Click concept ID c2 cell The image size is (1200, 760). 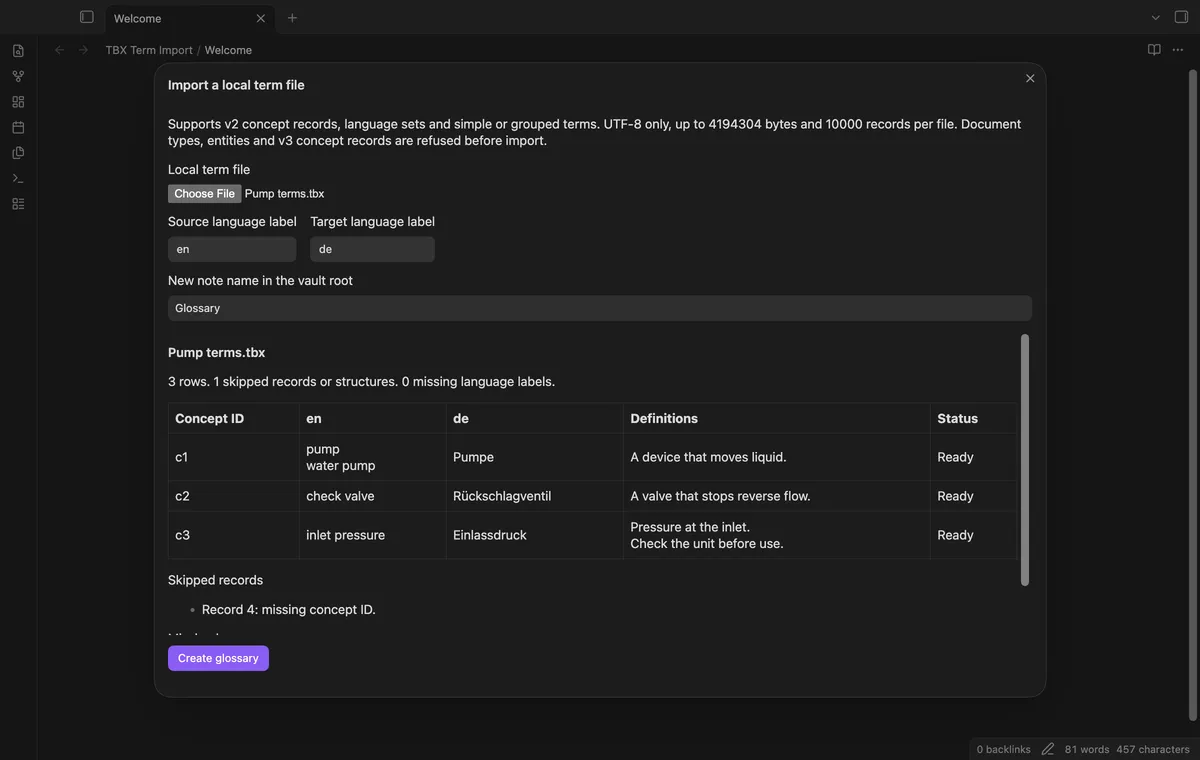tap(234, 496)
